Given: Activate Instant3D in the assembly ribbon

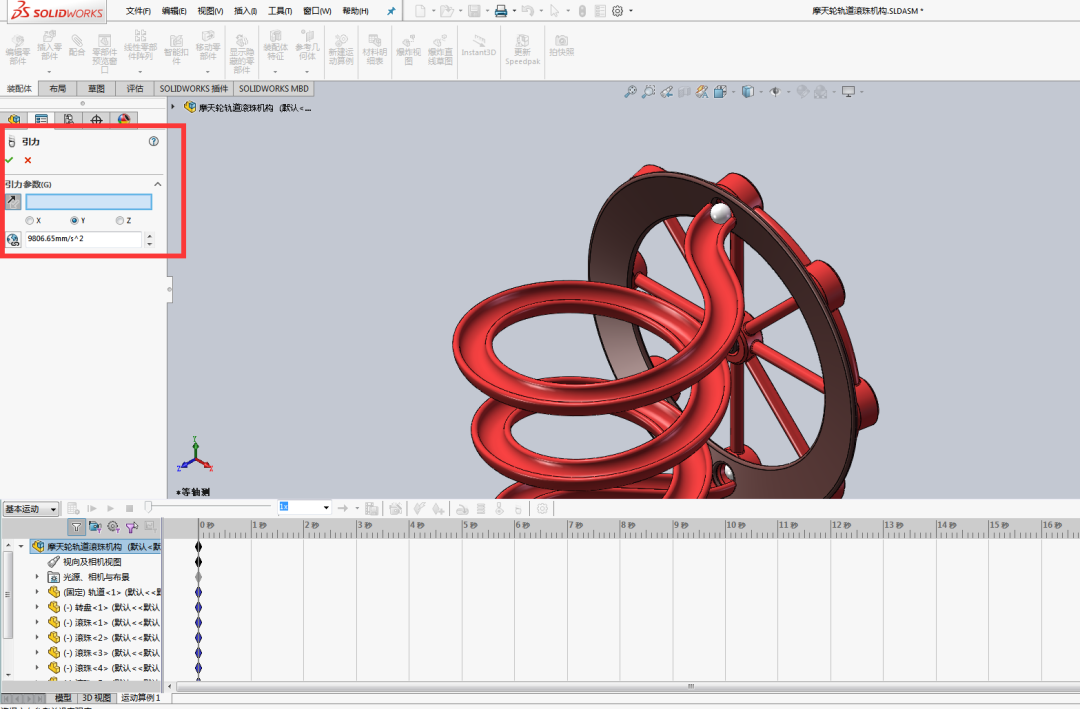Looking at the screenshot, I should click(x=479, y=45).
